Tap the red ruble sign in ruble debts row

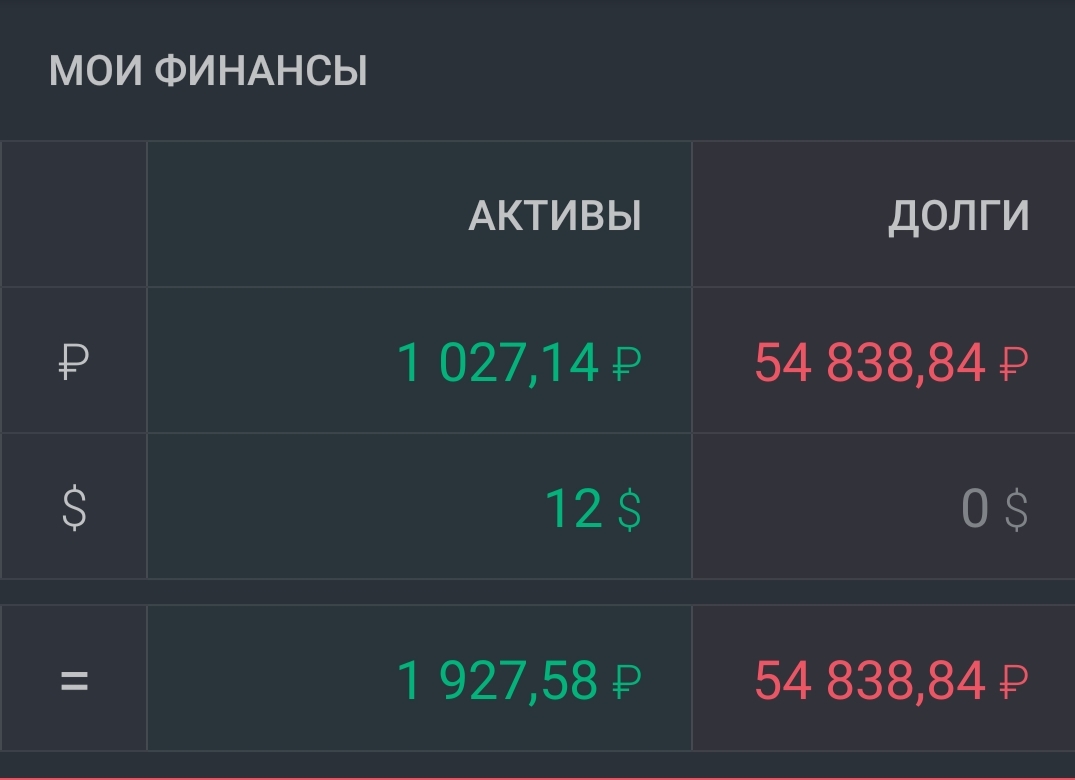coord(1014,363)
